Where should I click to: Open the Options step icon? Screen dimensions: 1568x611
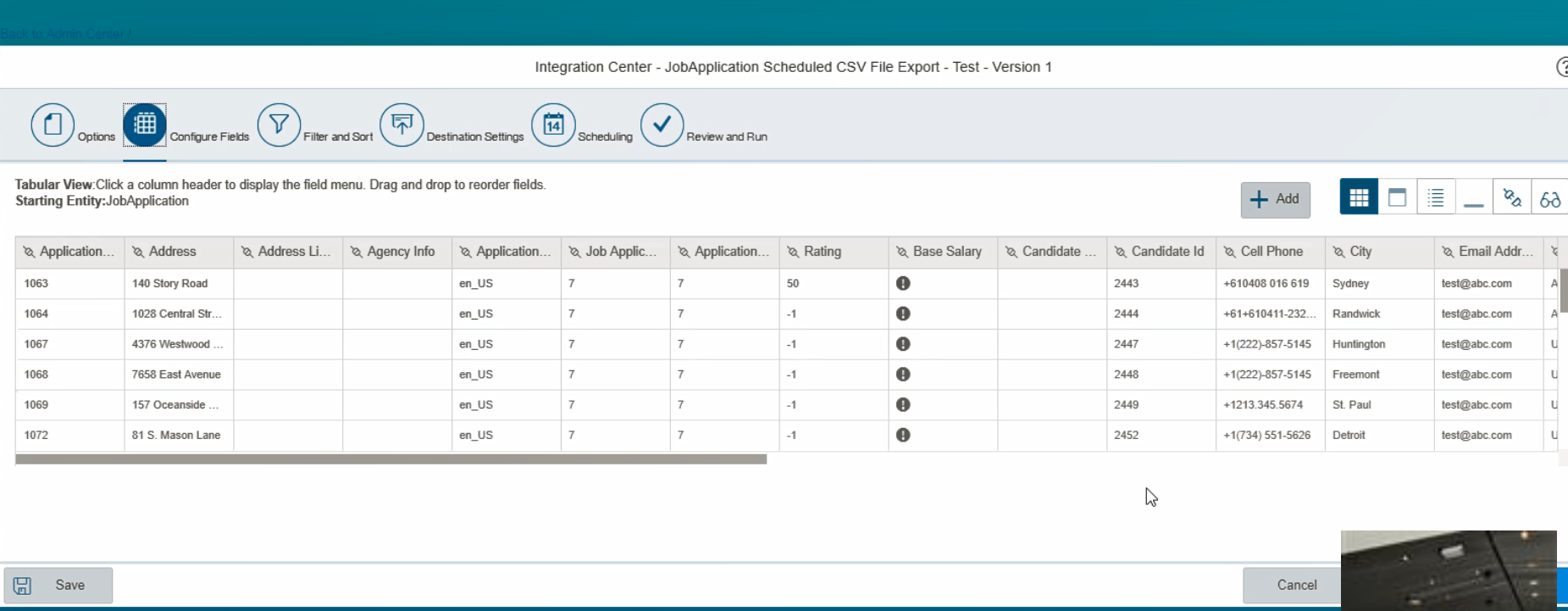pyautogui.click(x=53, y=125)
